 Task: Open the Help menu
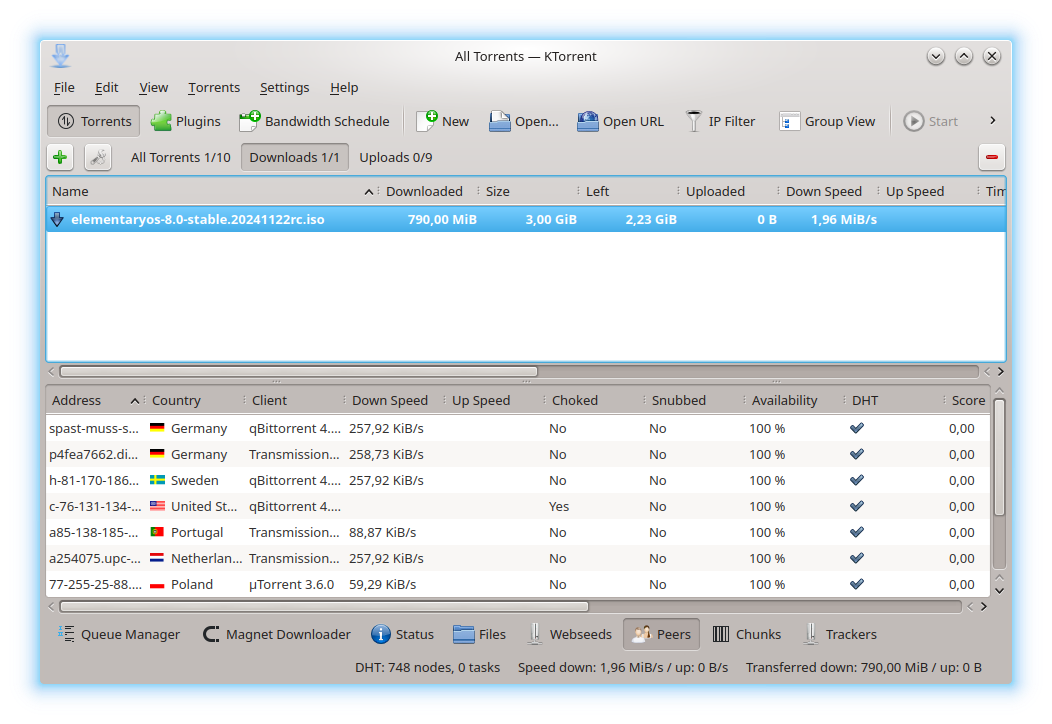click(344, 88)
